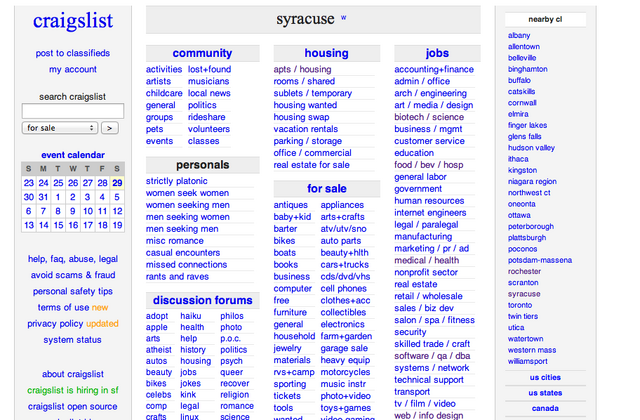Browse cars+trucks for sale
This screenshot has width=640, height=420.
click(x=344, y=264)
